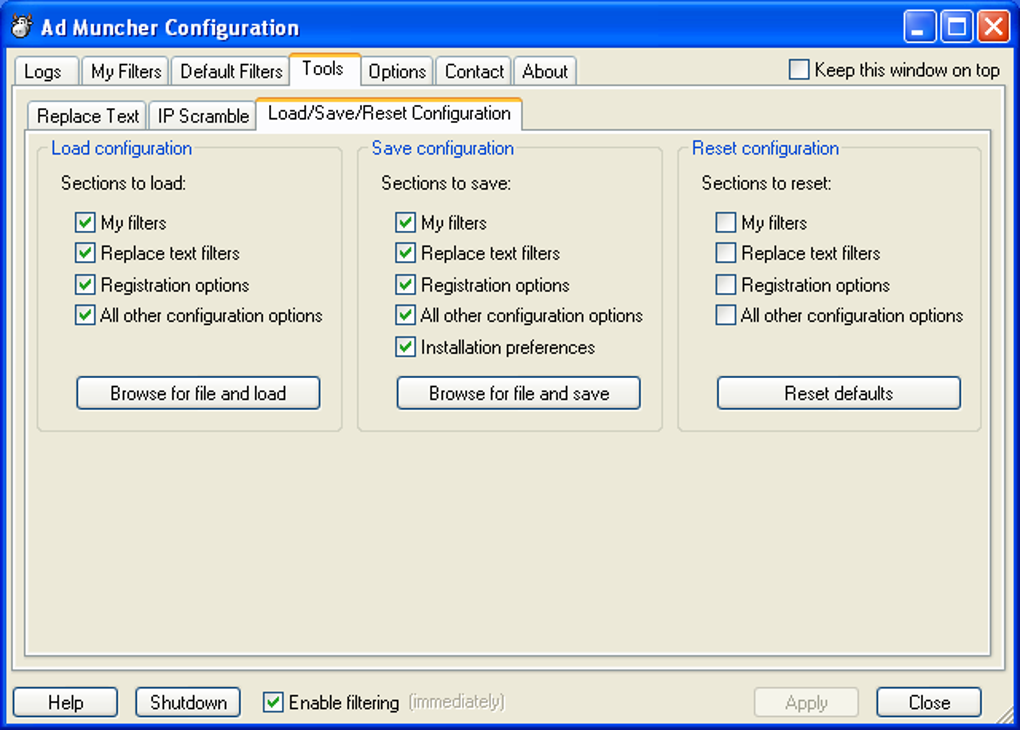
Task: Click the Reset defaults button
Action: (838, 393)
